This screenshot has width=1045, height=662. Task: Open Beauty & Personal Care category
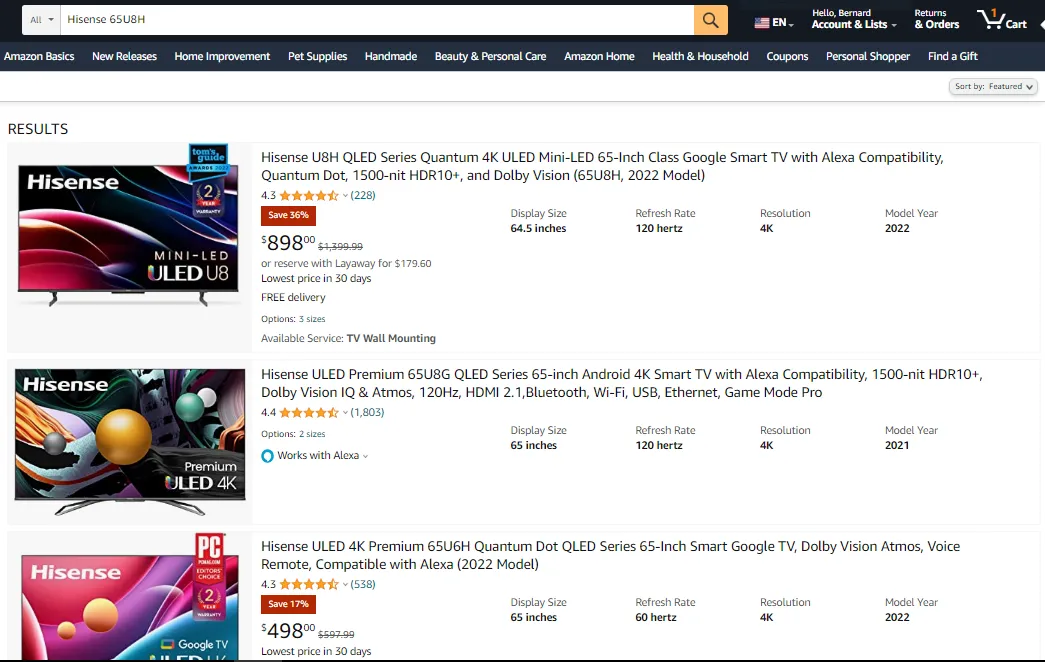(491, 57)
